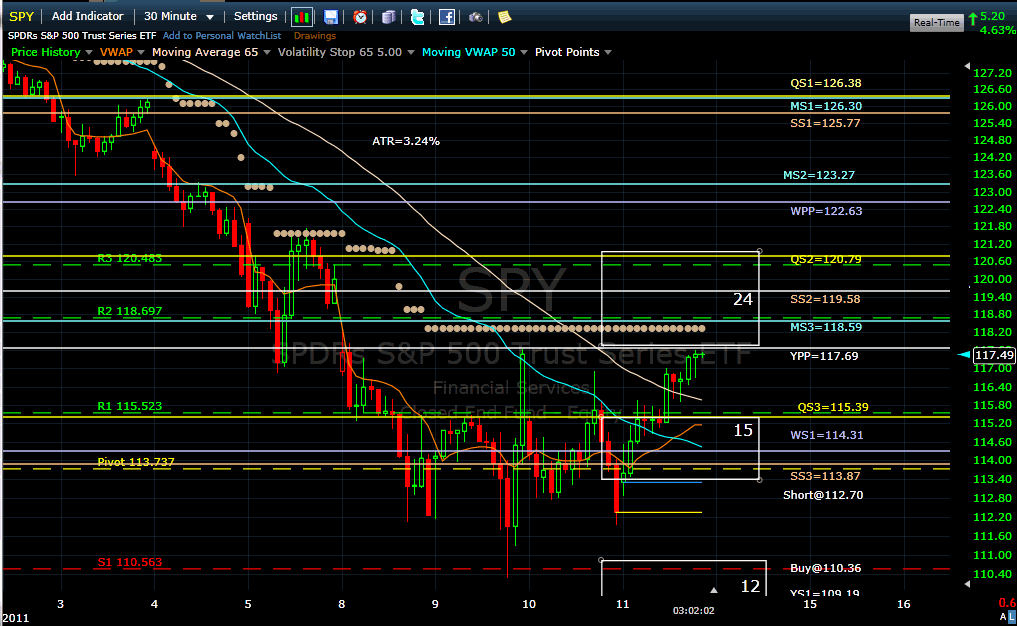The image size is (1017, 626).
Task: Click the ATR=3.24% annotation
Action: point(406,141)
